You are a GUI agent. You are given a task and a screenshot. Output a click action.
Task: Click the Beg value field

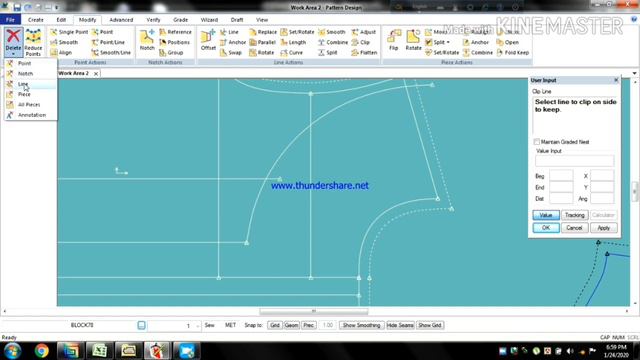(561, 176)
